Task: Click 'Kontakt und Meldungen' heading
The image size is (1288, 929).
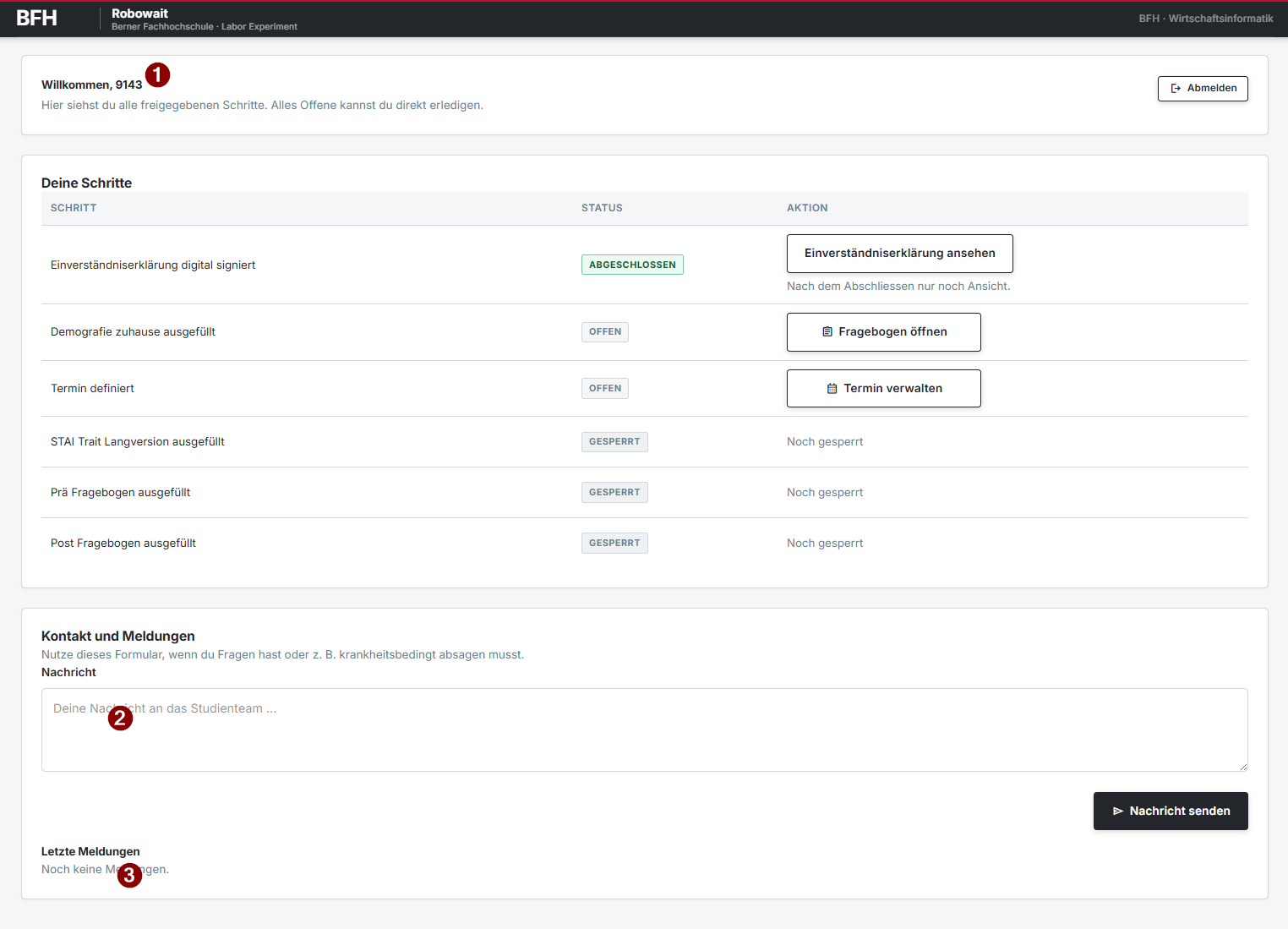Action: (118, 637)
